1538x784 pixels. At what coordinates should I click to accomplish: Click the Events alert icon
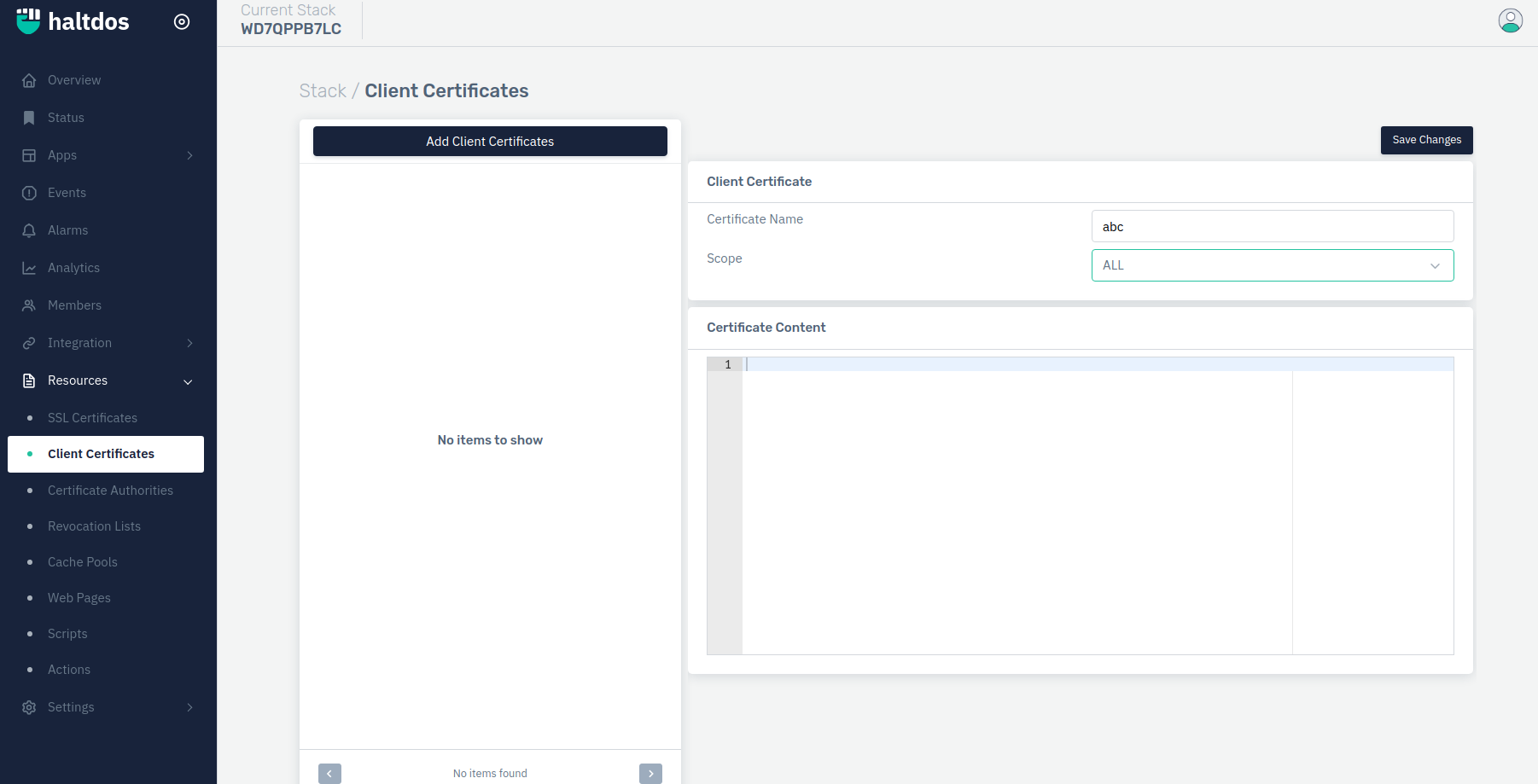[x=29, y=193]
